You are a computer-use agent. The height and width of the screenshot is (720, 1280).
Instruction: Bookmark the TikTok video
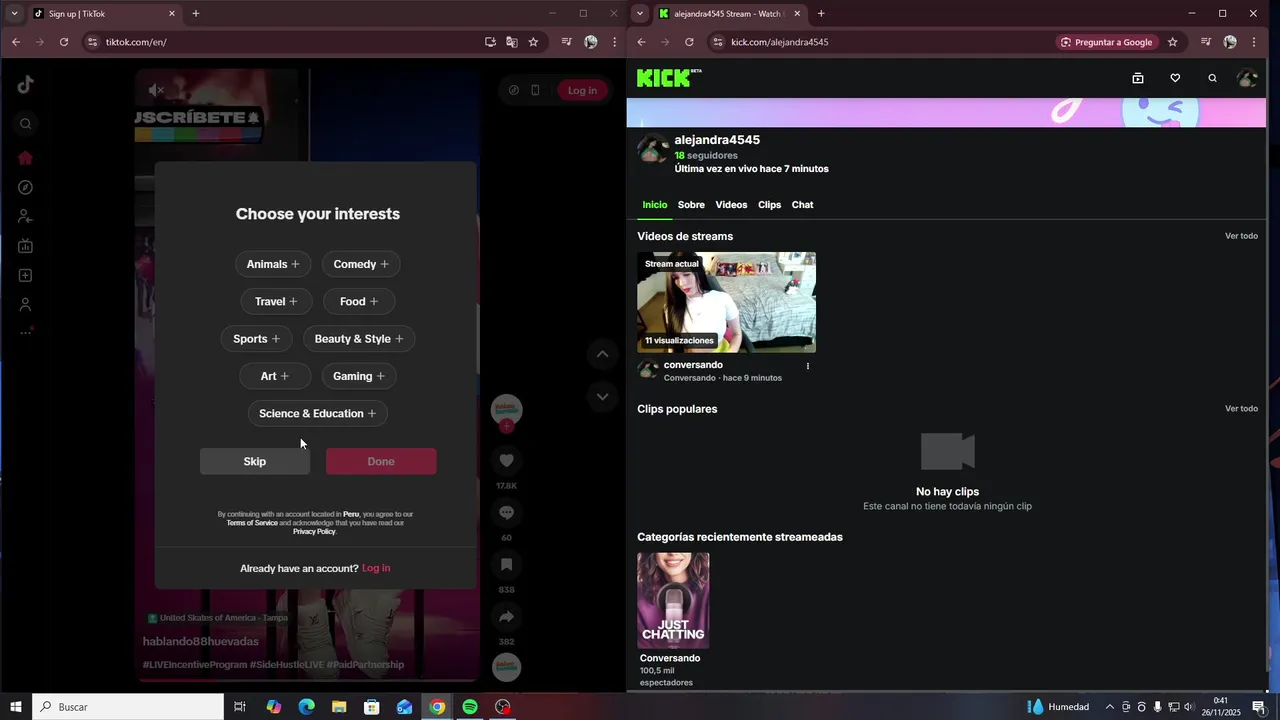pos(506,564)
